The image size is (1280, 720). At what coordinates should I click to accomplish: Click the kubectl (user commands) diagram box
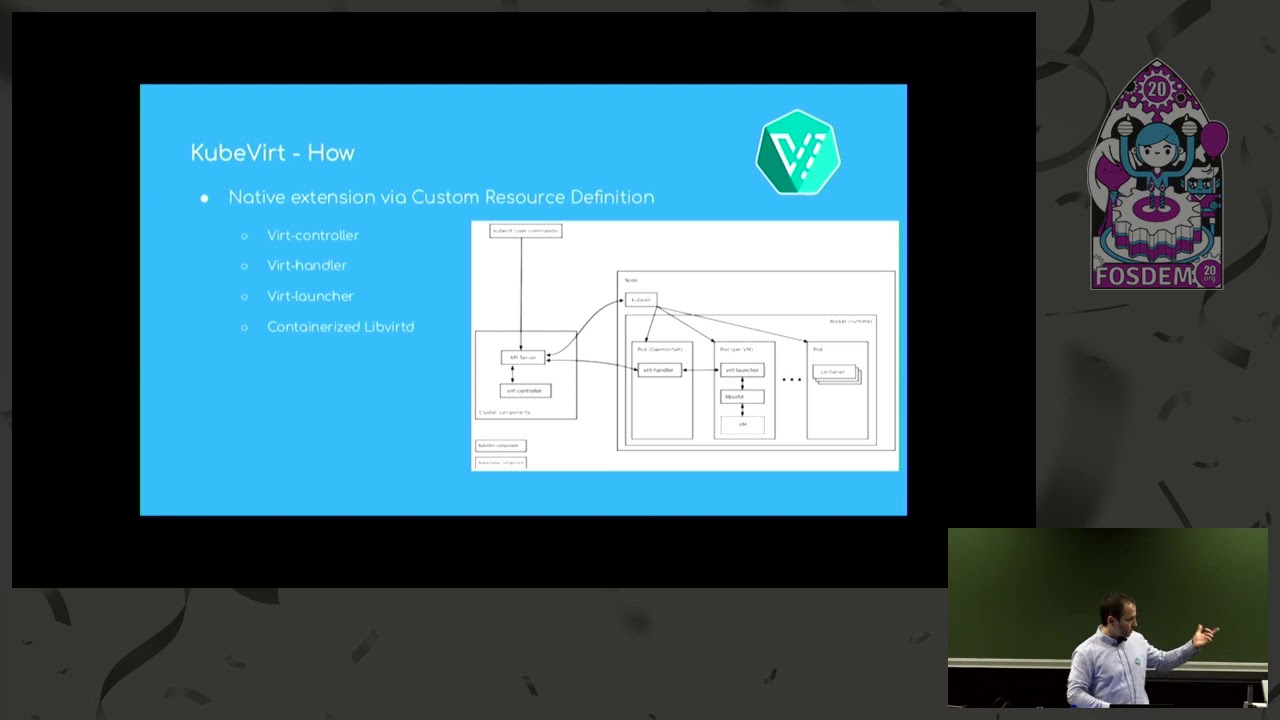(526, 231)
